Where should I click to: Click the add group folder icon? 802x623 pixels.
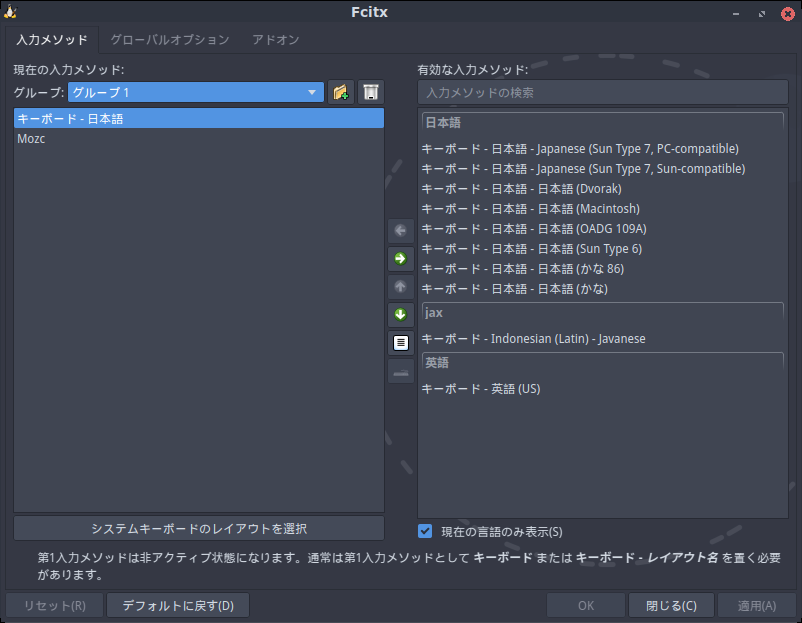pos(341,93)
